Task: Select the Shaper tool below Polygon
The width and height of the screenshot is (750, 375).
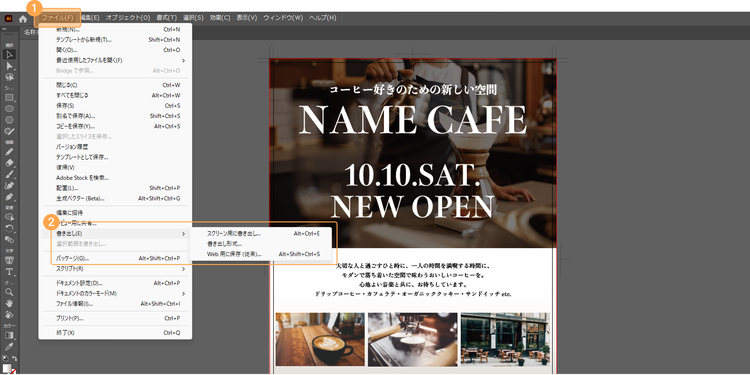Action: click(9, 131)
